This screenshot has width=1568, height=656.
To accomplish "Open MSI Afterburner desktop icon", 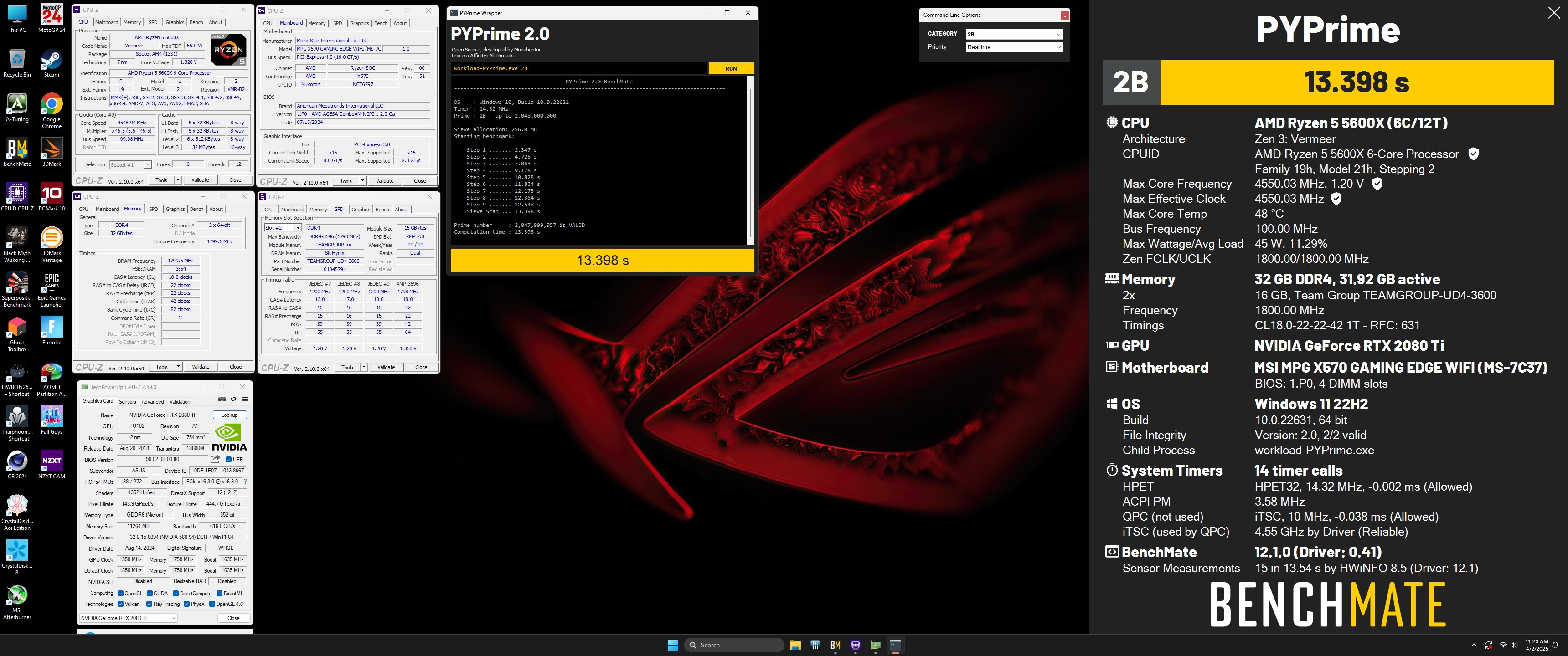I will [x=17, y=602].
